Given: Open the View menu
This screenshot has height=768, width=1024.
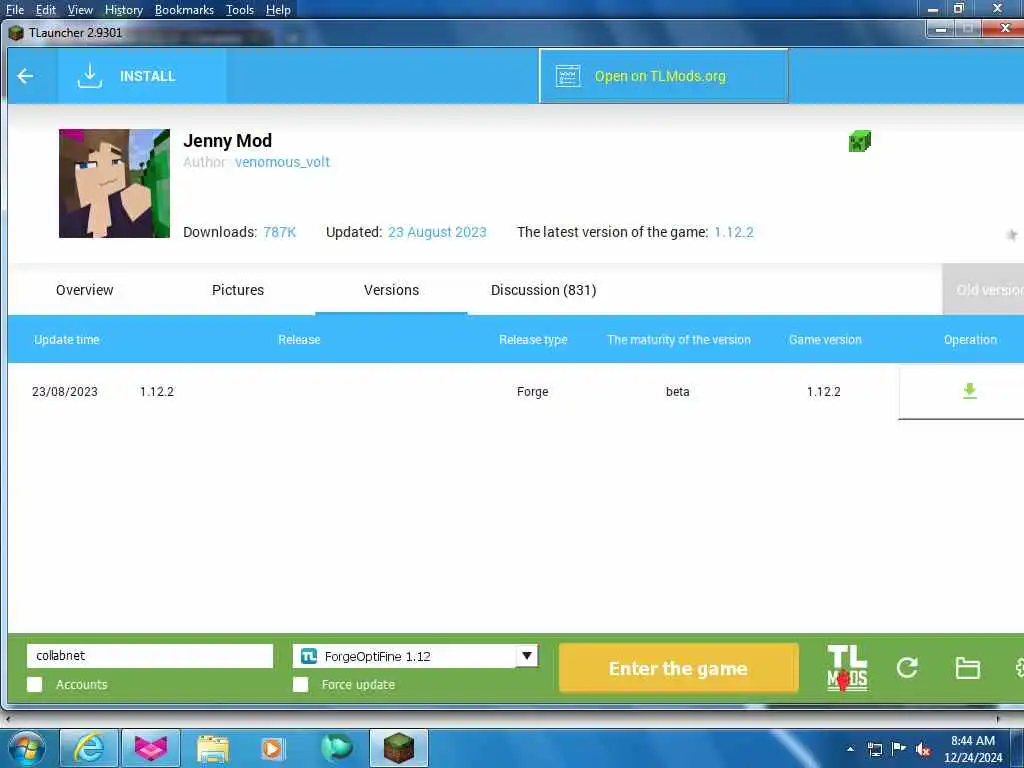Looking at the screenshot, I should [x=80, y=10].
